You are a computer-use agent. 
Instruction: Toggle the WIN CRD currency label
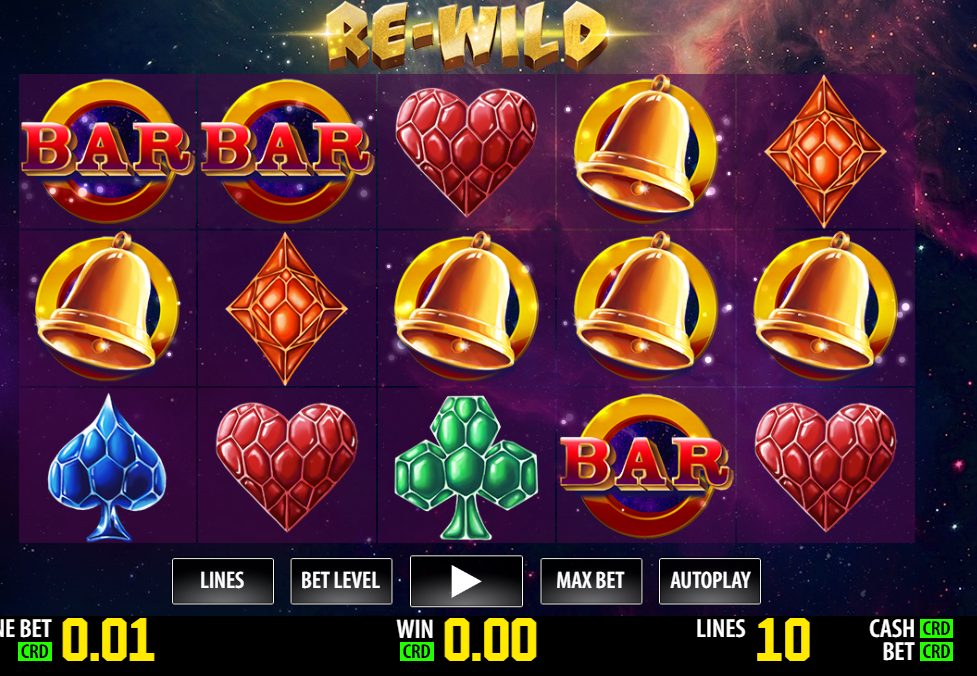416,652
